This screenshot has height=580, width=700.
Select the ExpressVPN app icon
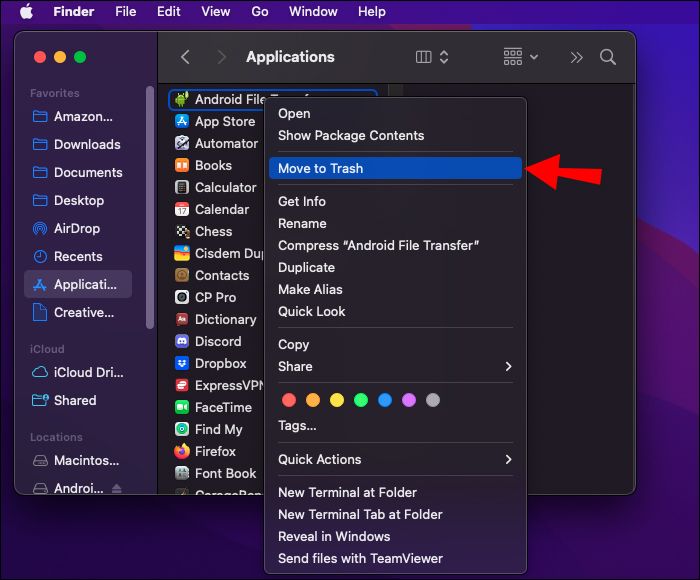tap(182, 385)
